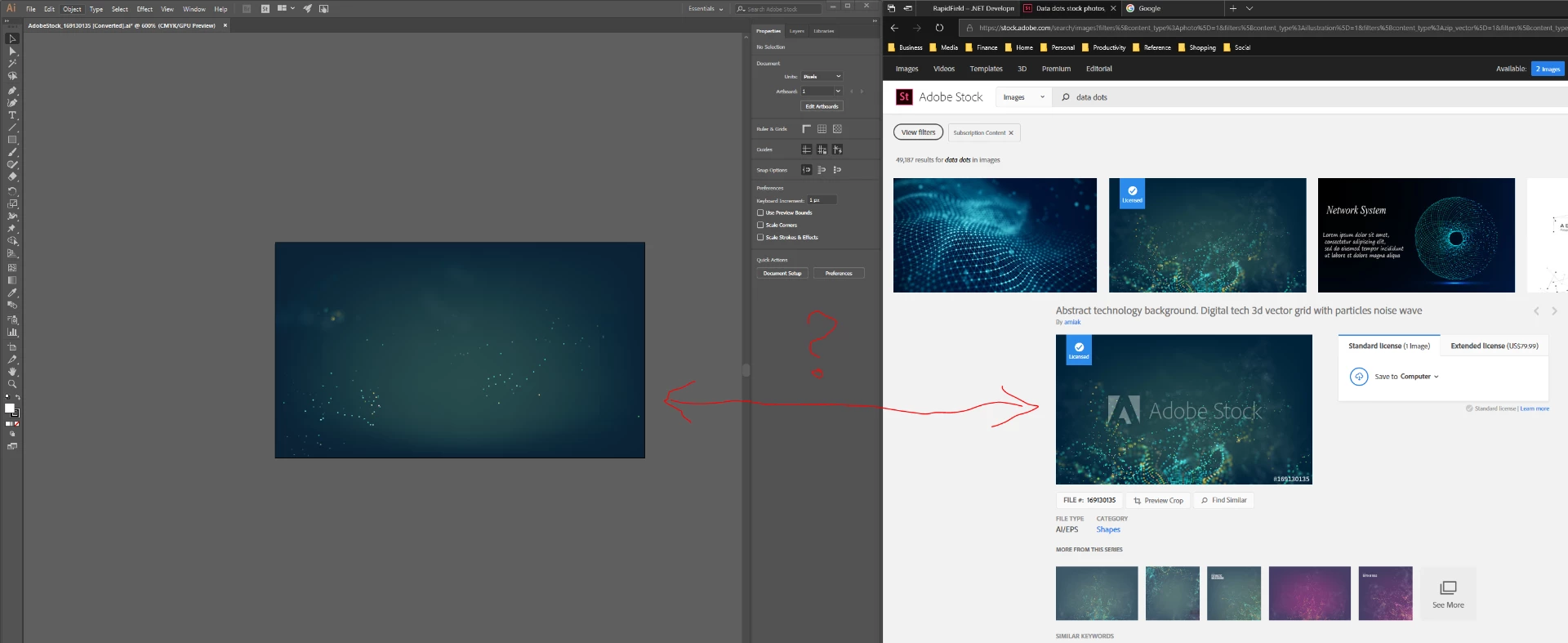1568x643 pixels.
Task: Toggle show guides in Guides section
Action: (x=806, y=150)
